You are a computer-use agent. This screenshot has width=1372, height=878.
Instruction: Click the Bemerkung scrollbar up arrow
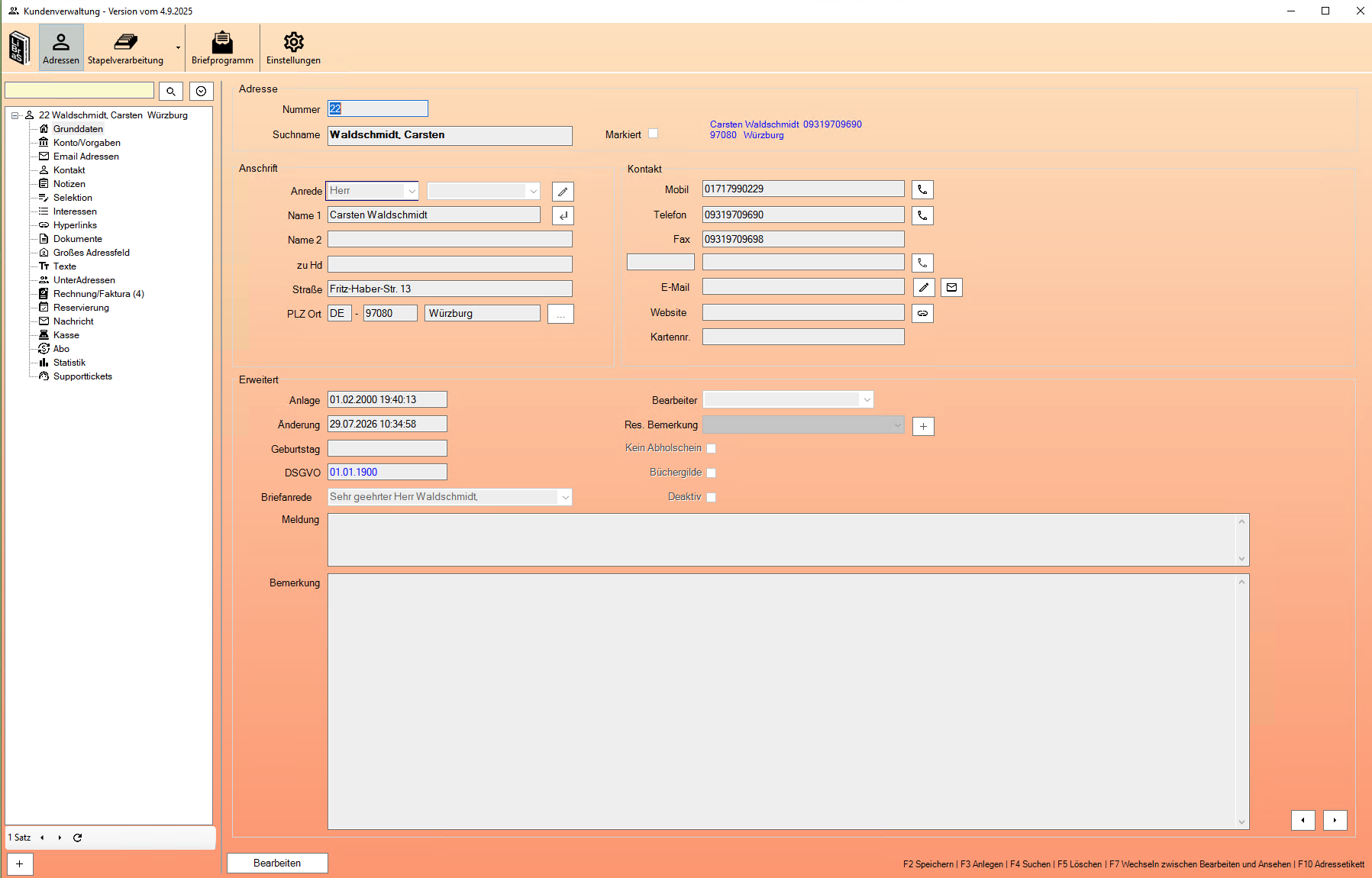pos(1241,583)
